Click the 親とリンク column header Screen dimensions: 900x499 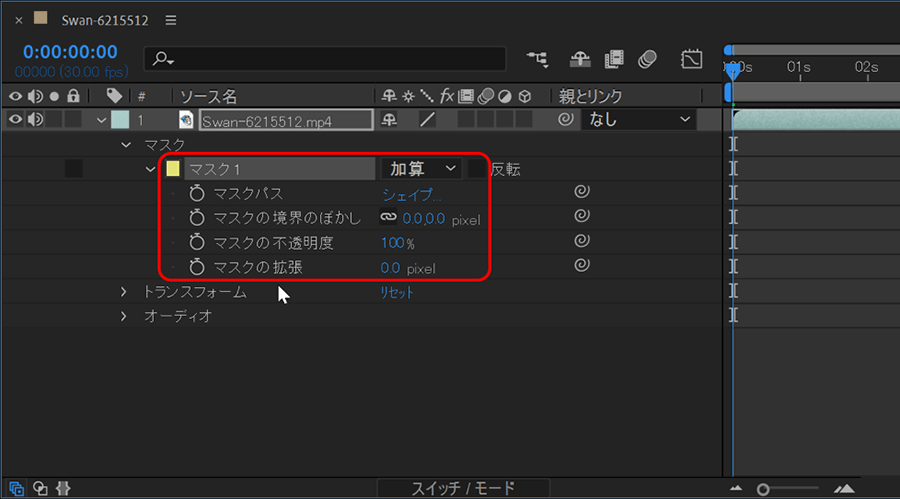click(591, 96)
